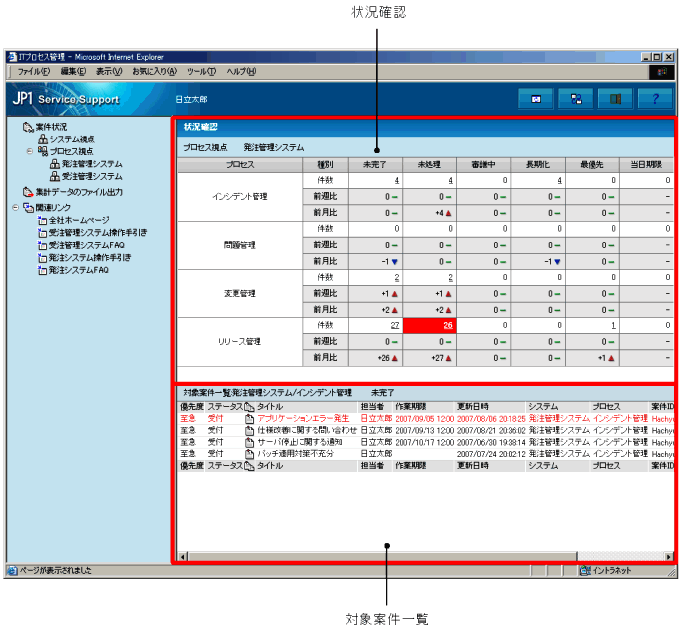Collapse the 関連リンク tree node

coord(15,207)
